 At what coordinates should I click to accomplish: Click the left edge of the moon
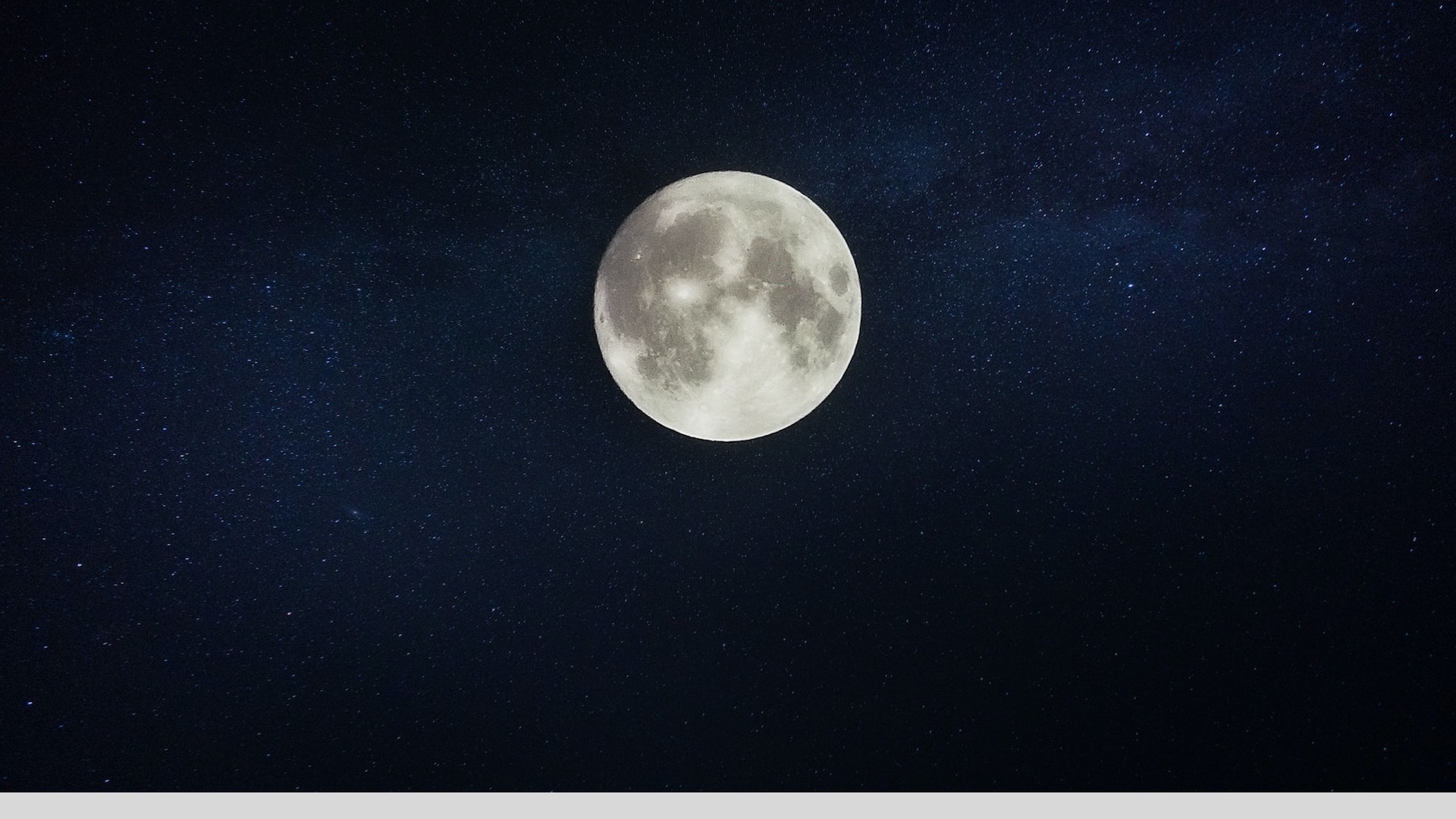[x=597, y=306]
